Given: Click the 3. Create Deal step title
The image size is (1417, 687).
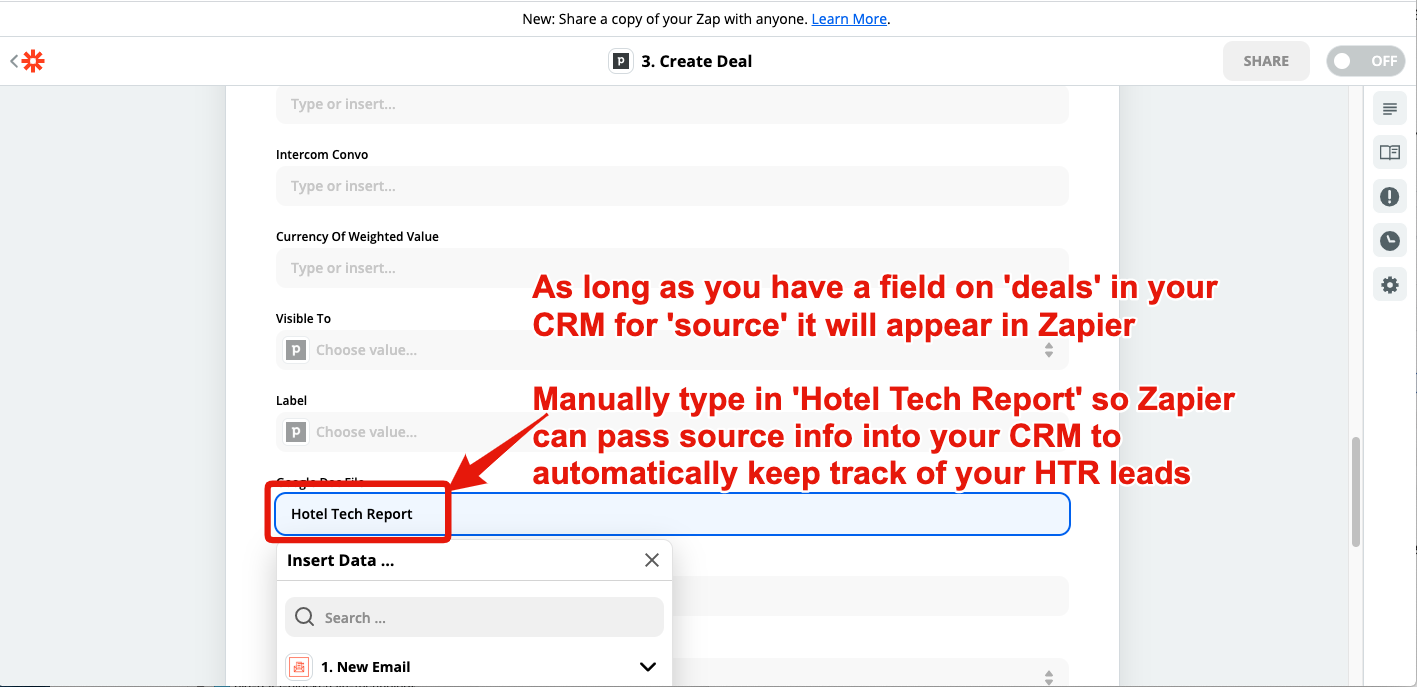Looking at the screenshot, I should pyautogui.click(x=696, y=61).
